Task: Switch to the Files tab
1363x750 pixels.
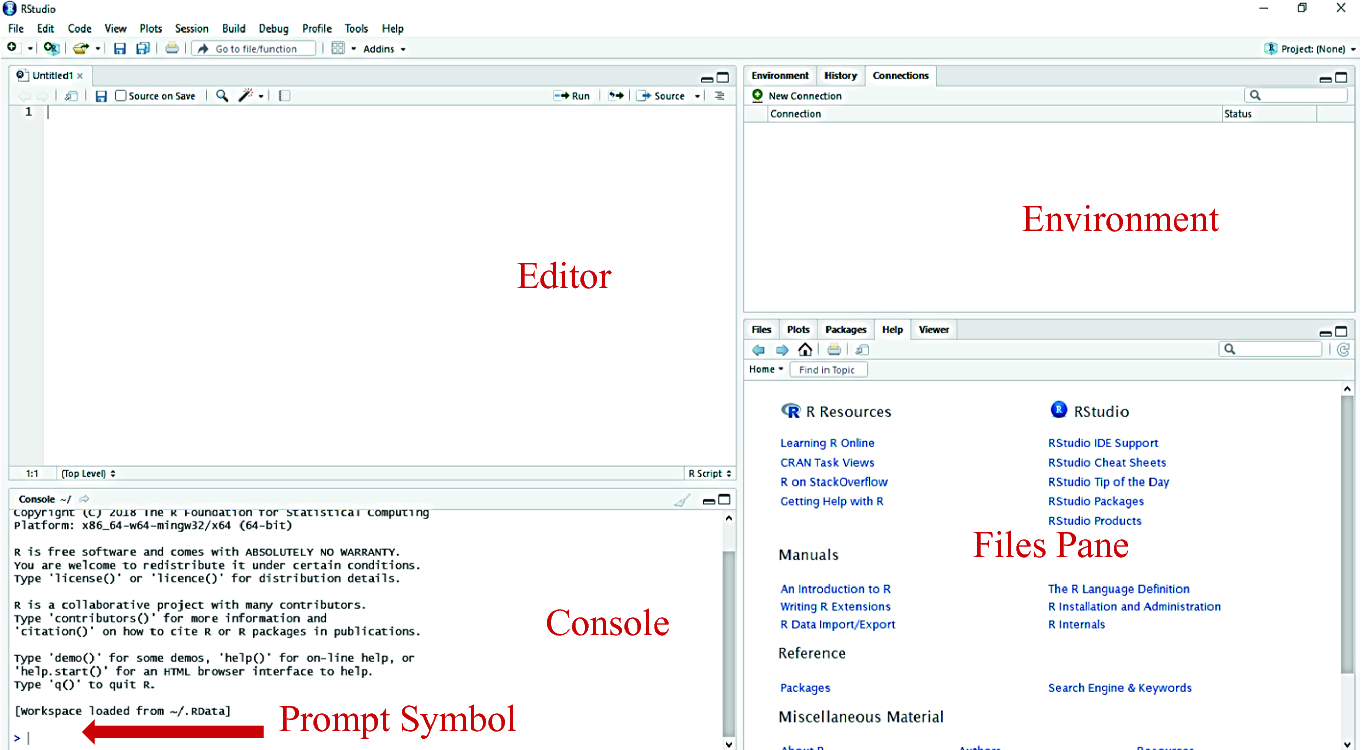Action: coord(762,330)
